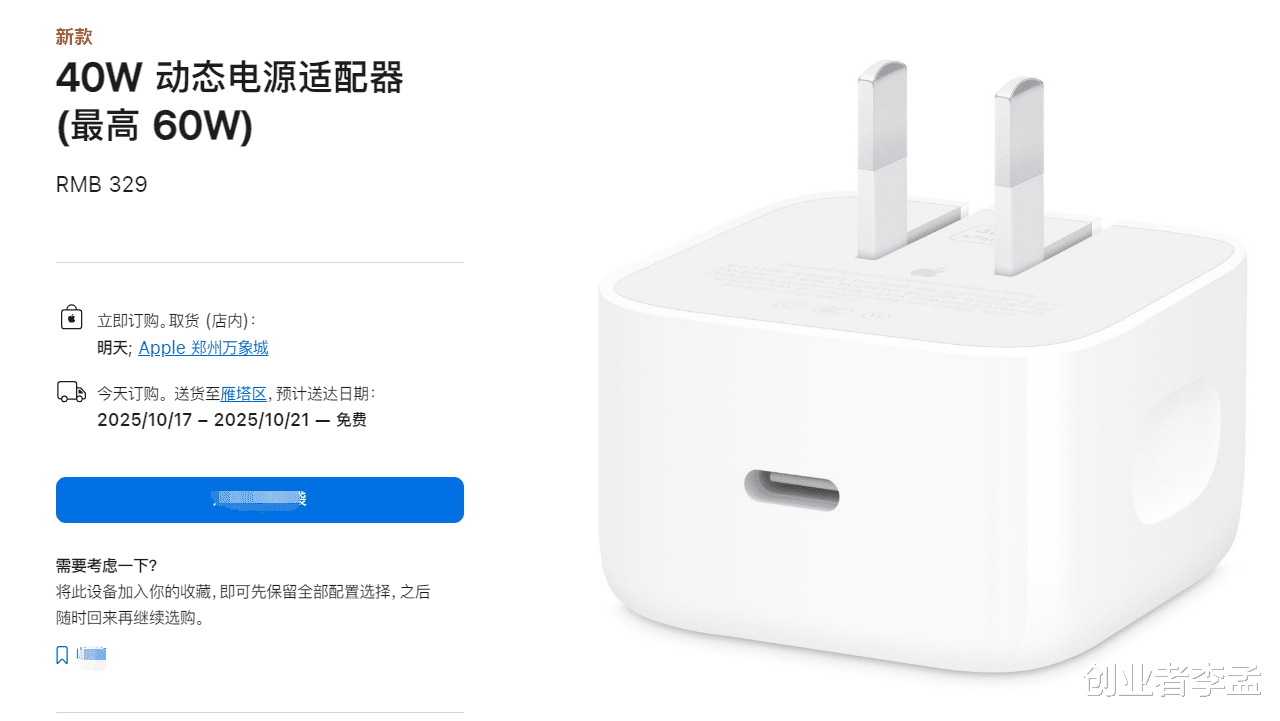Click the blurred save link beside bookmark
1280x721 pixels.
[91, 656]
